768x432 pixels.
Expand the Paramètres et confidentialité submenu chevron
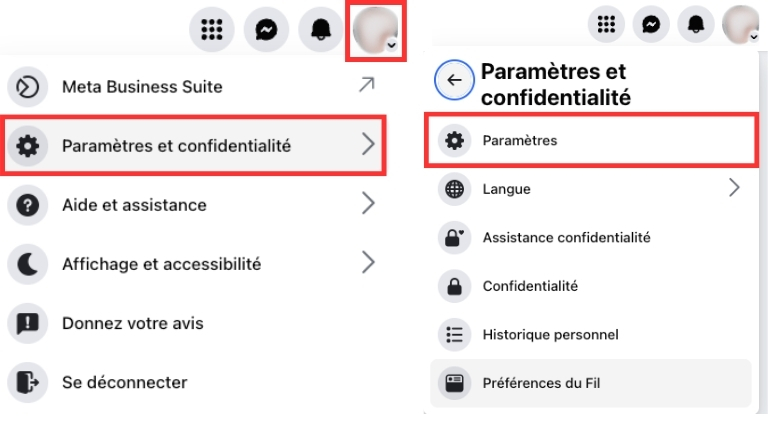tap(368, 146)
